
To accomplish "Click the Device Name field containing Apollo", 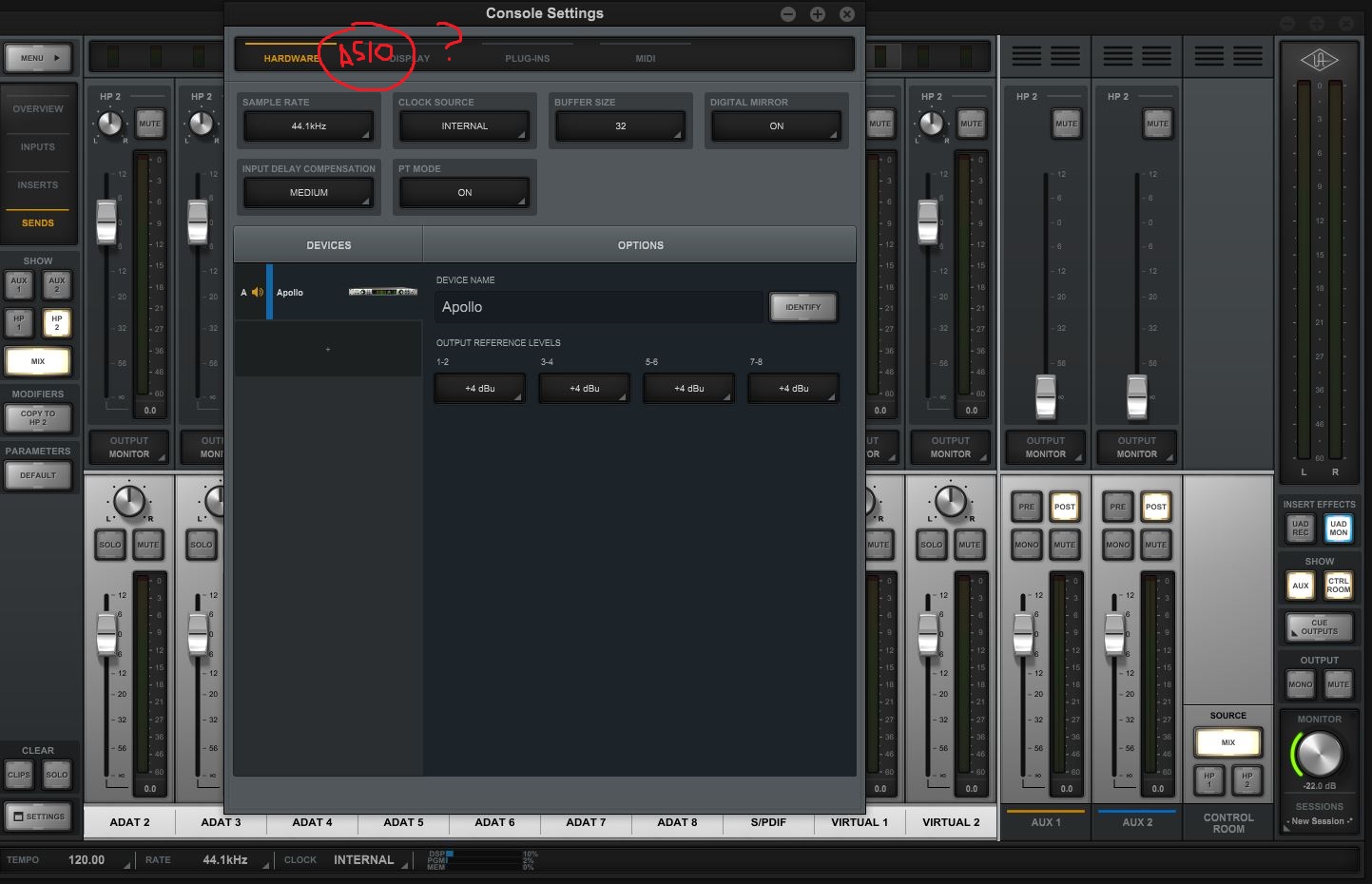I will (x=599, y=307).
